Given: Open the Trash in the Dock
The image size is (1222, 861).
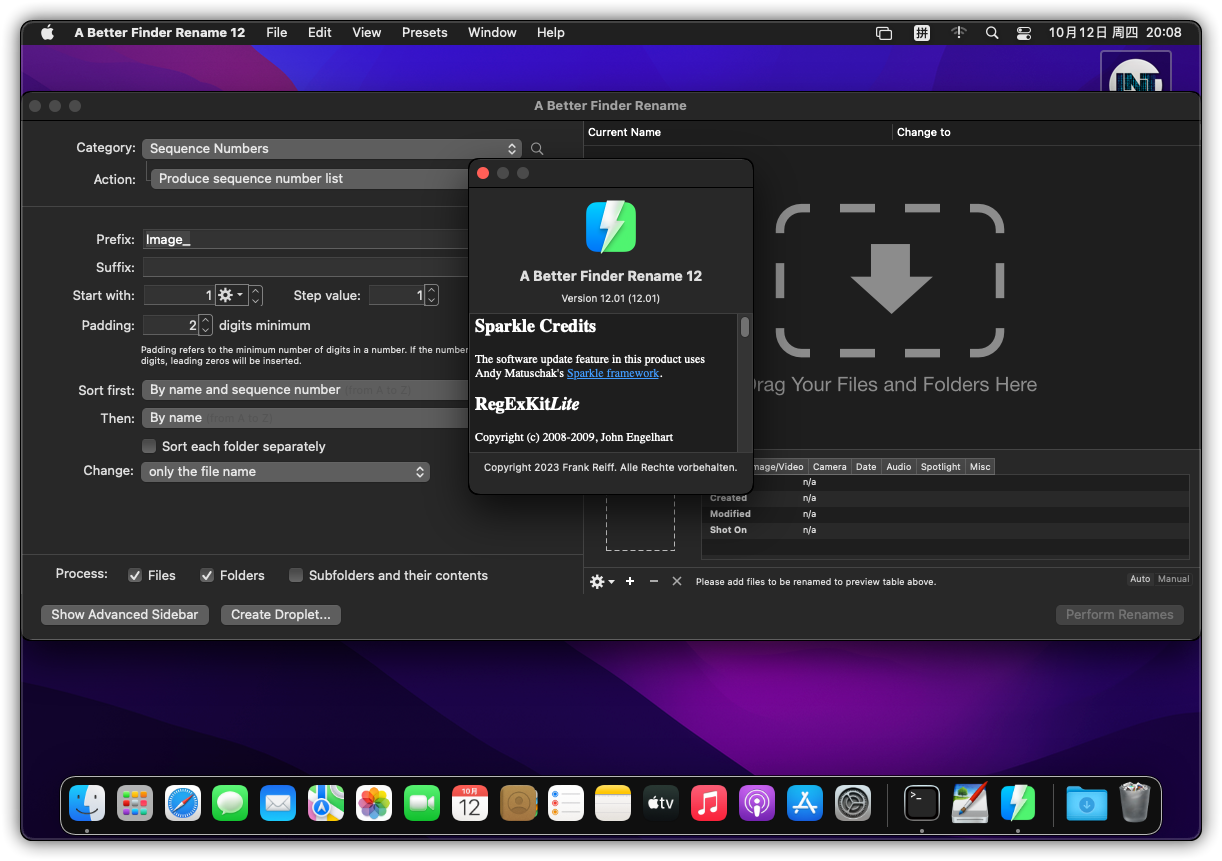Looking at the screenshot, I should tap(1135, 803).
